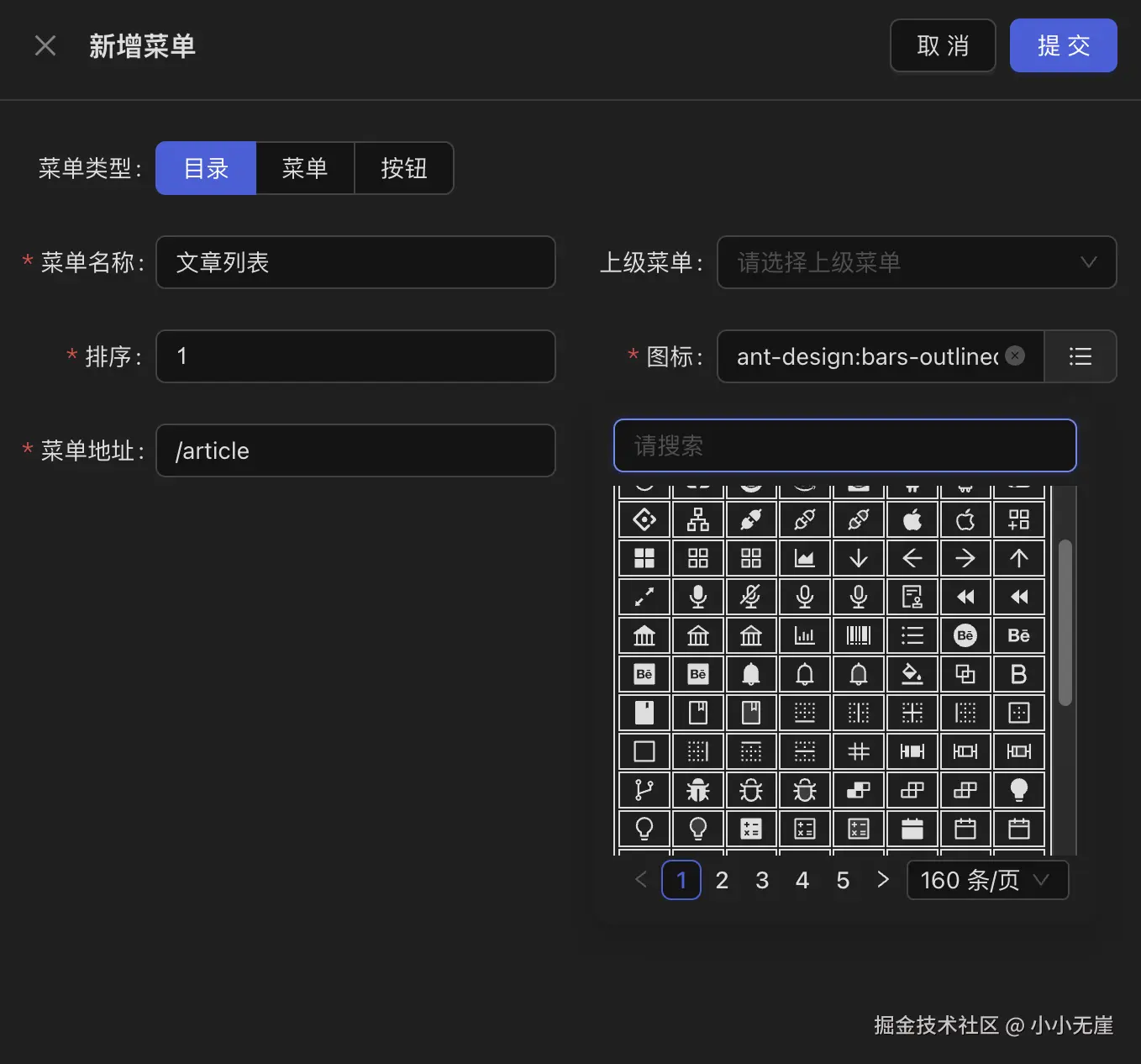Submit the form with 提交
Screen dimensions: 1141x1064
(1064, 45)
